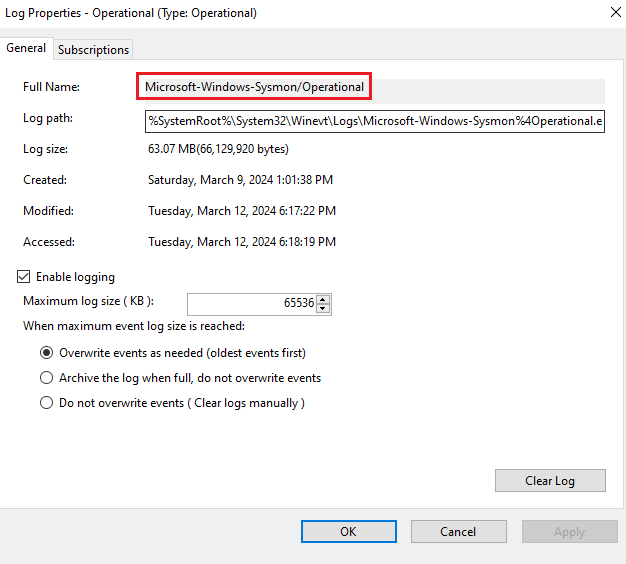Choose Archive the log when full option
626x564 pixels.
47,378
